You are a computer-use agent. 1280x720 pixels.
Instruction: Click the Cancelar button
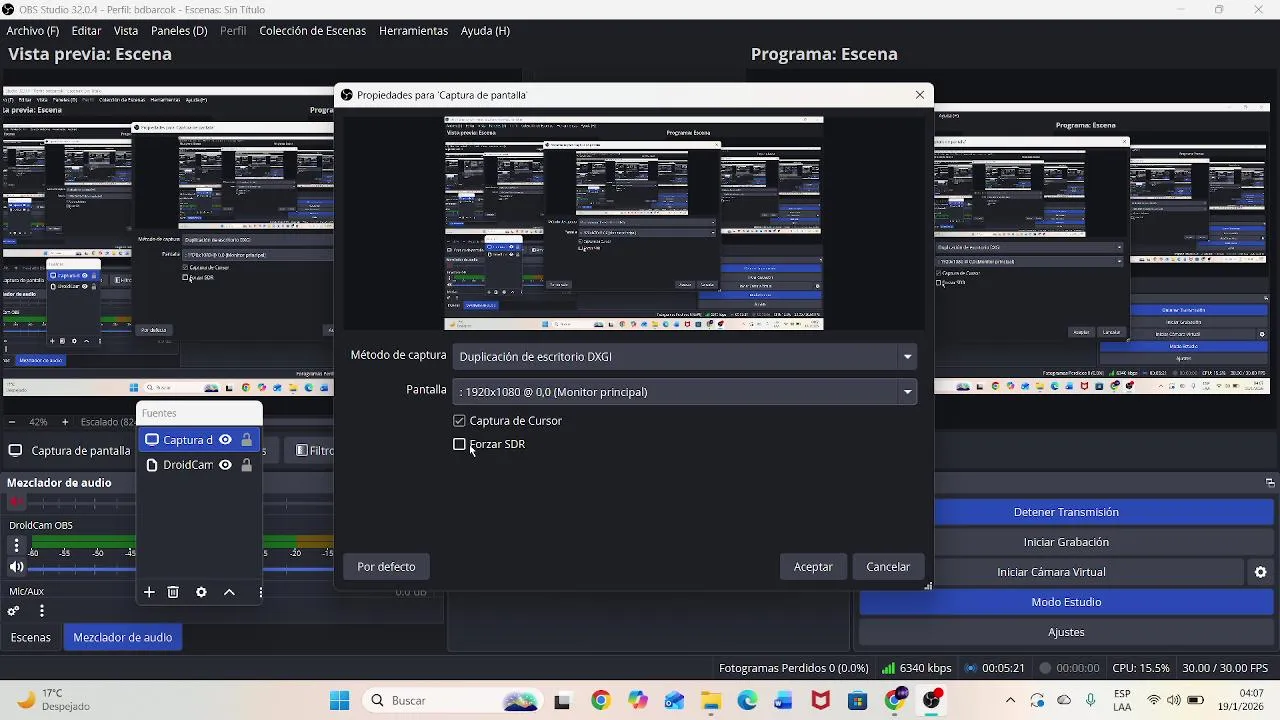[888, 567]
